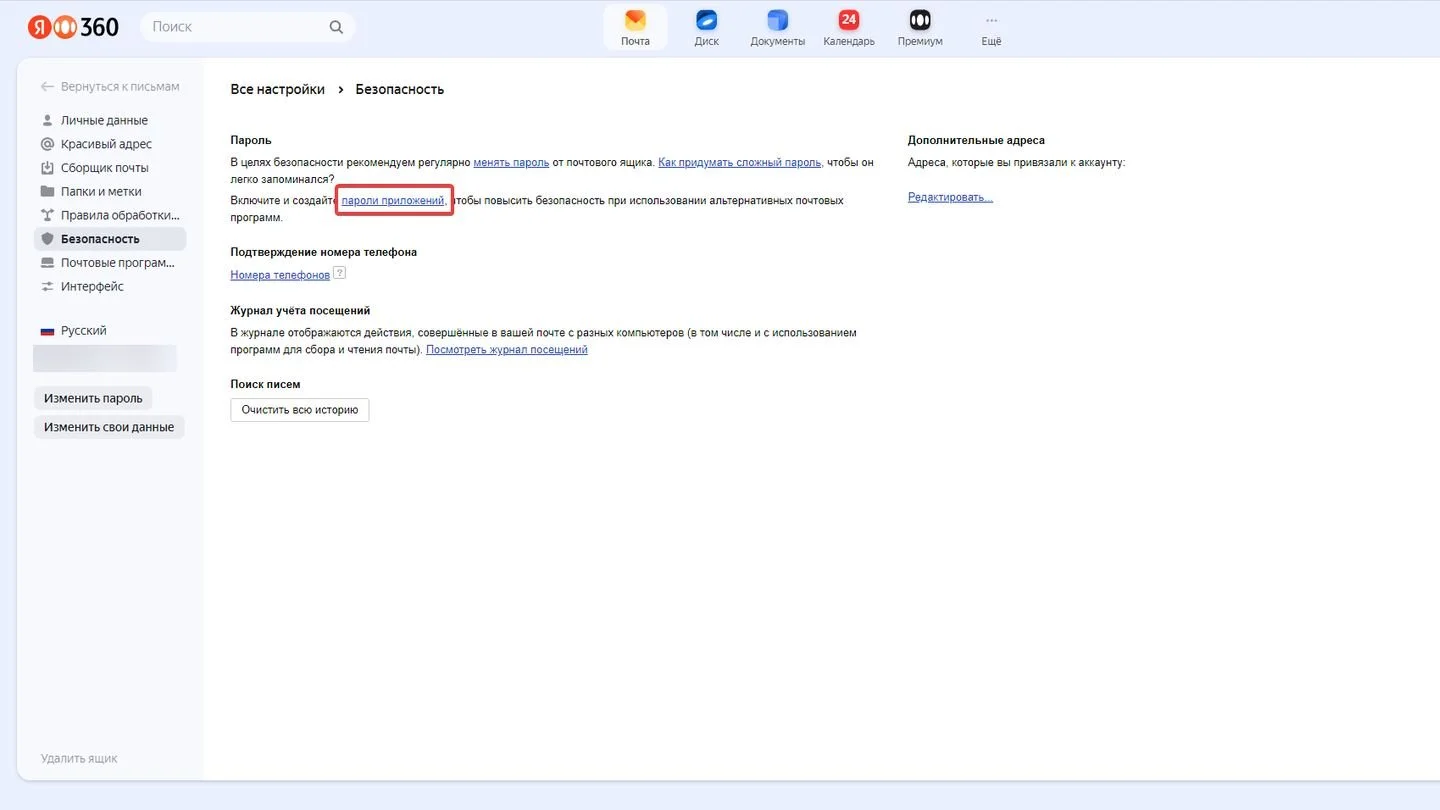Click the shield icon for Безопасность
This screenshot has height=810, width=1440.
click(x=47, y=239)
